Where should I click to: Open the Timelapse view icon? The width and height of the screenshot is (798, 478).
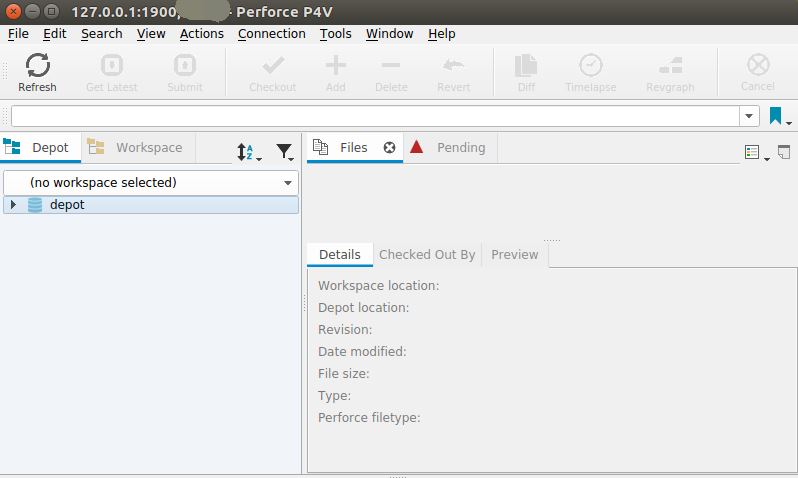(591, 65)
